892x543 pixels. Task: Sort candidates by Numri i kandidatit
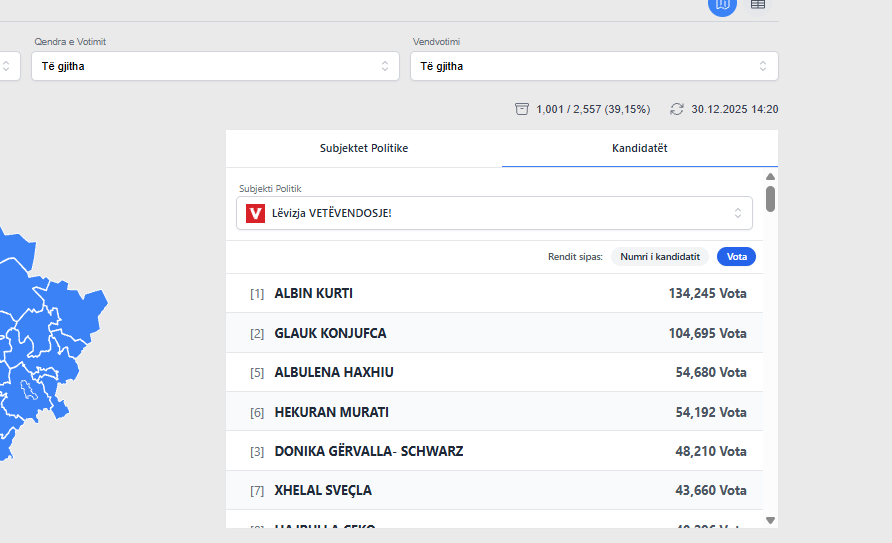pos(659,257)
